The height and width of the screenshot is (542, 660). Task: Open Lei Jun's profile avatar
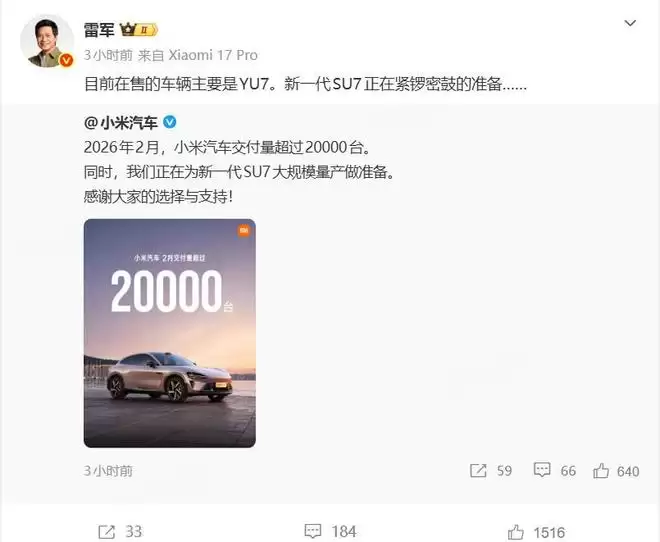point(47,42)
